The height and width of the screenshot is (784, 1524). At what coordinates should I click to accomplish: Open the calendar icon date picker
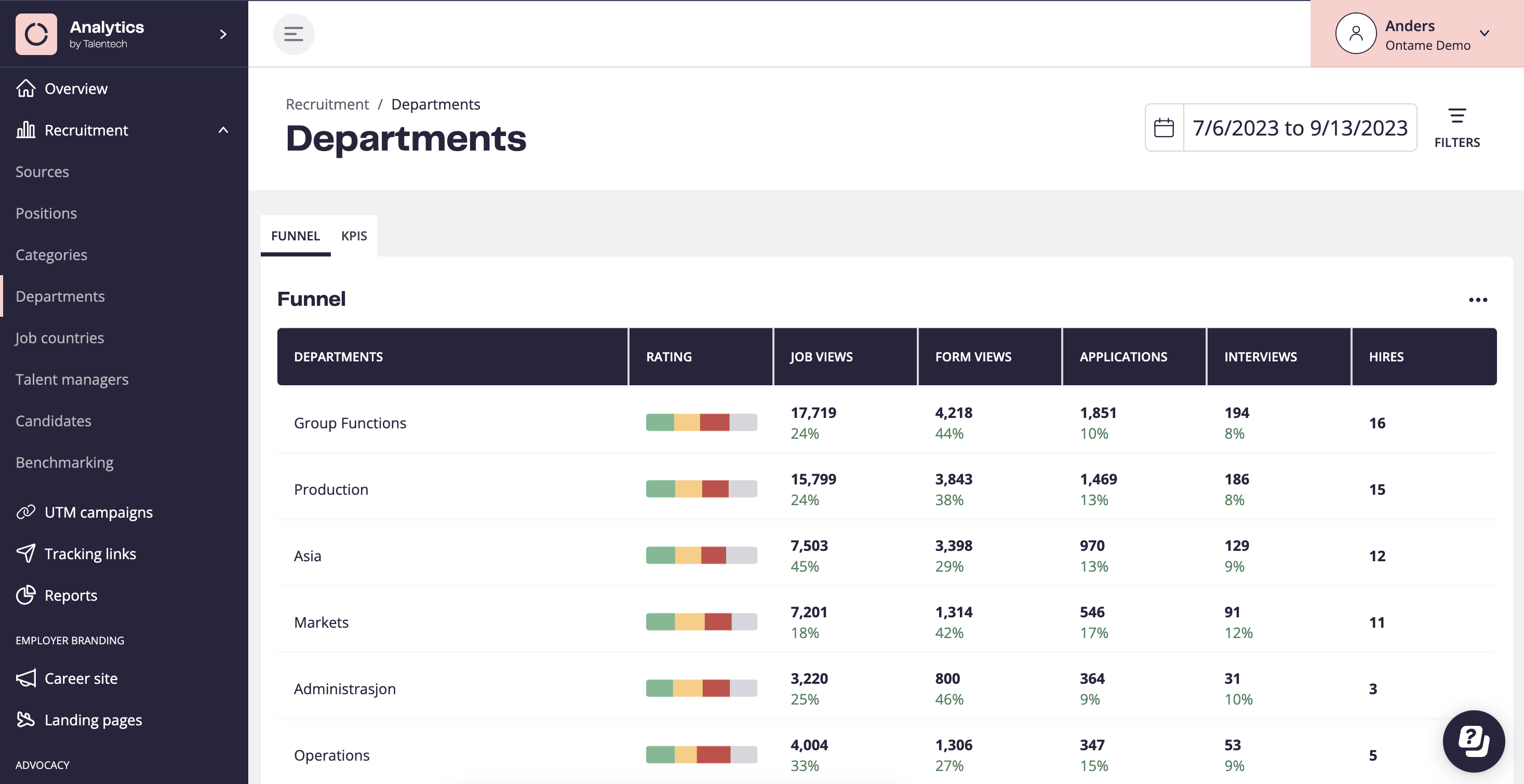[x=1164, y=128]
